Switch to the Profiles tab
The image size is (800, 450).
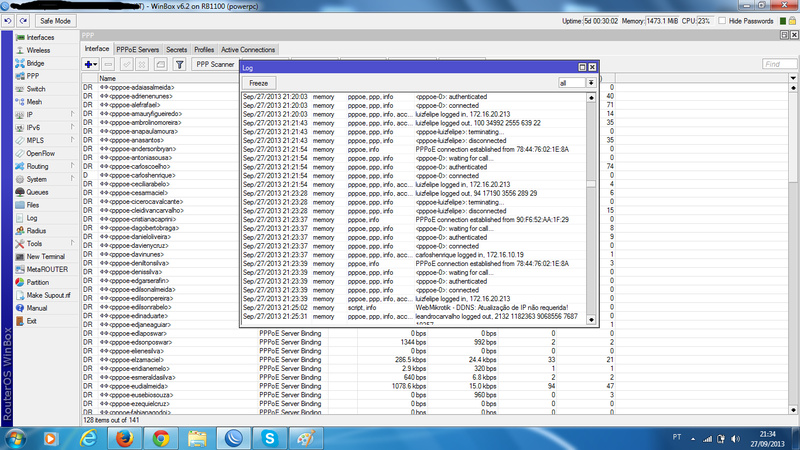point(204,49)
